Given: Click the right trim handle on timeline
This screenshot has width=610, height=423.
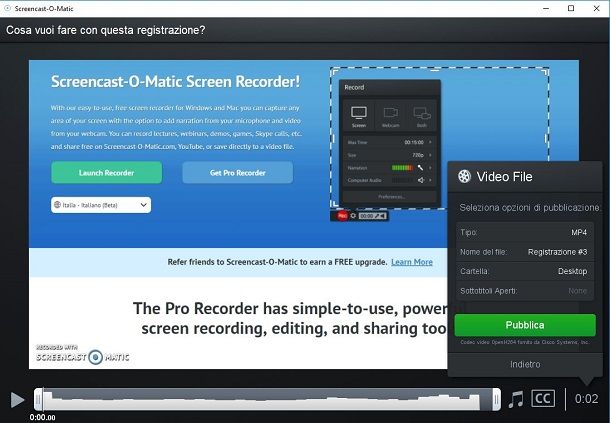Looking at the screenshot, I should point(496,399).
